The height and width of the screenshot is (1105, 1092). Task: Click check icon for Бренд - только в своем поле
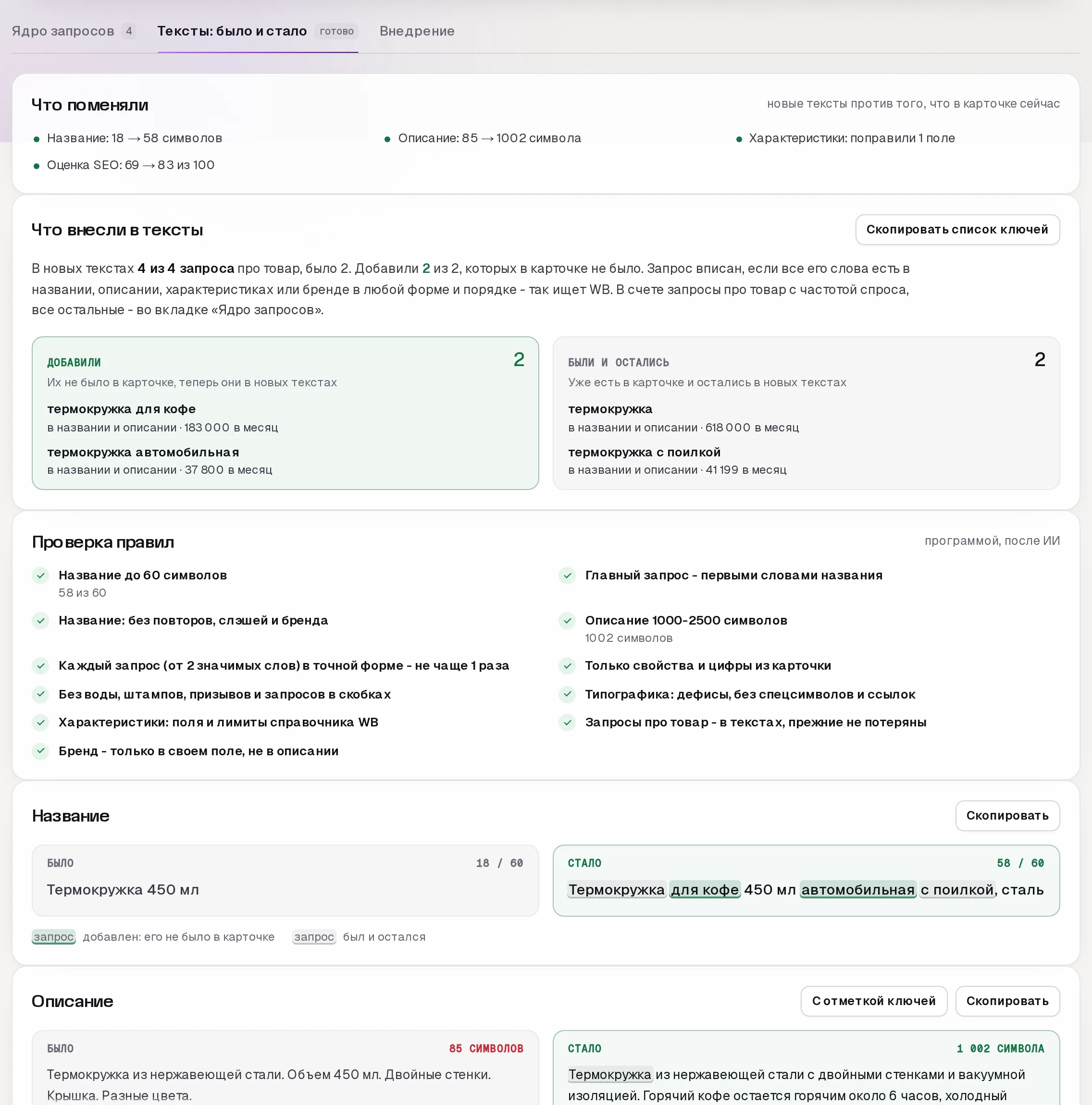[x=41, y=751]
